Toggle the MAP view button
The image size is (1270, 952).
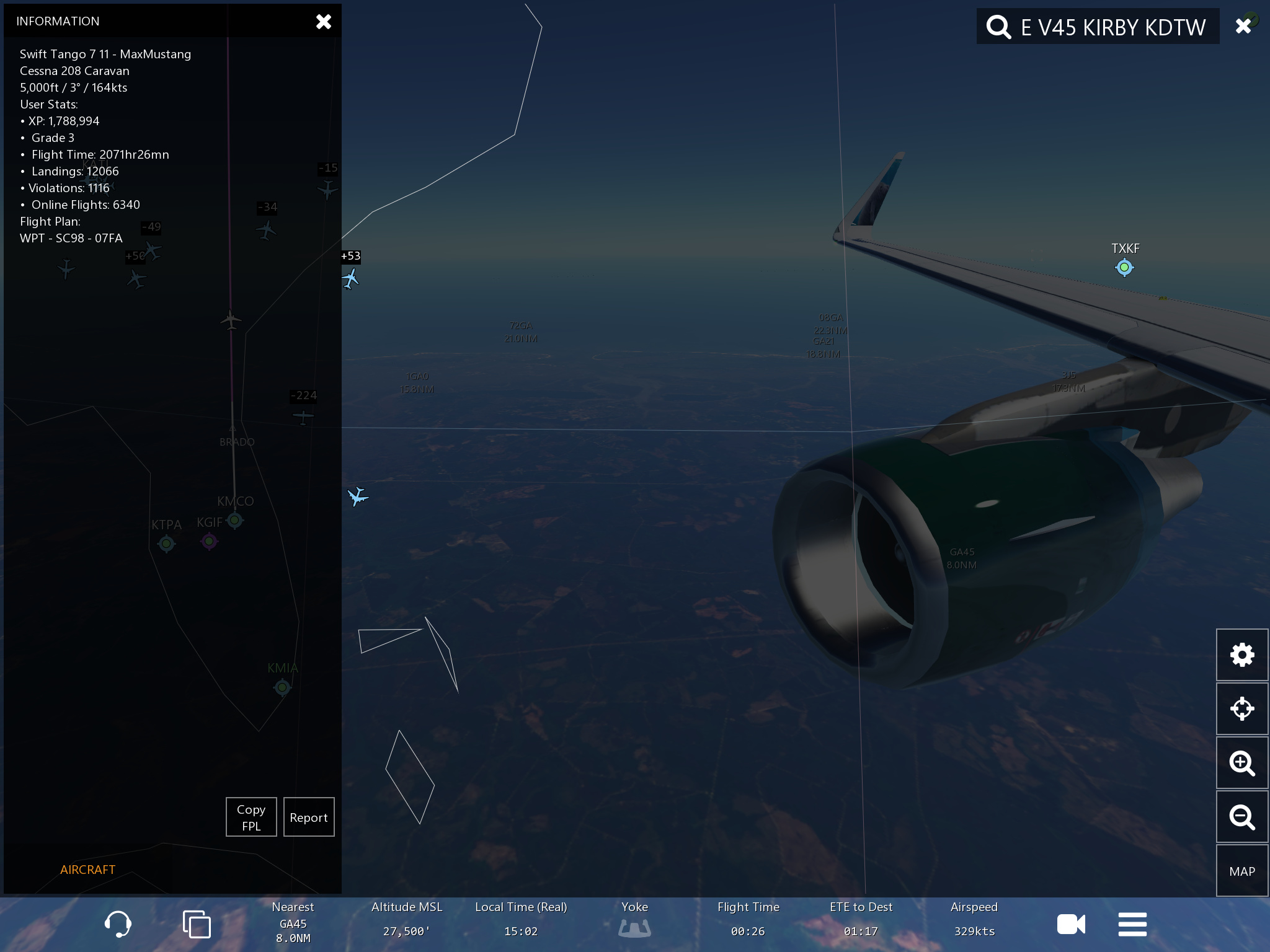tap(1241, 871)
